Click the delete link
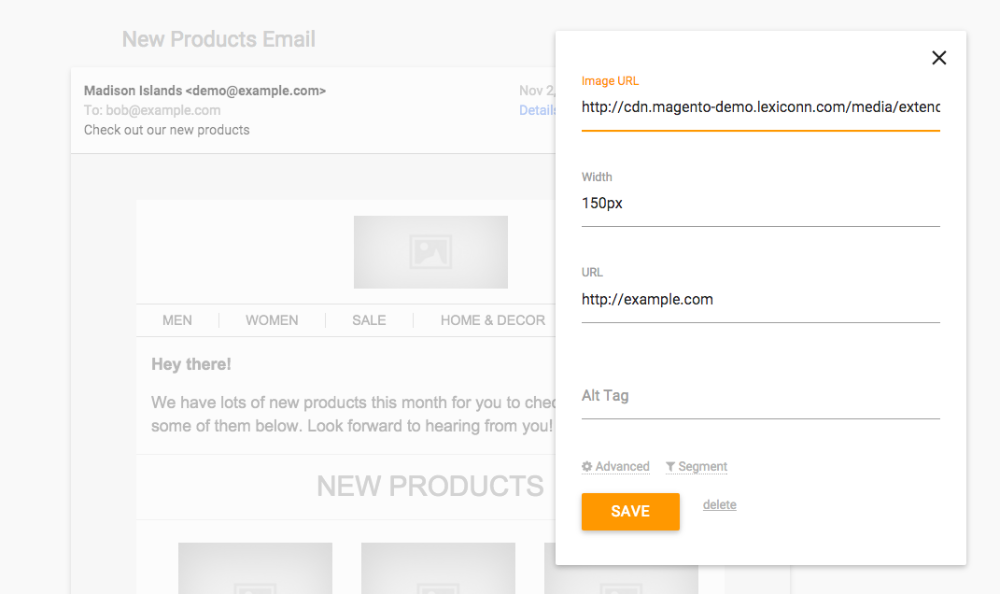1000x594 pixels. click(x=719, y=505)
